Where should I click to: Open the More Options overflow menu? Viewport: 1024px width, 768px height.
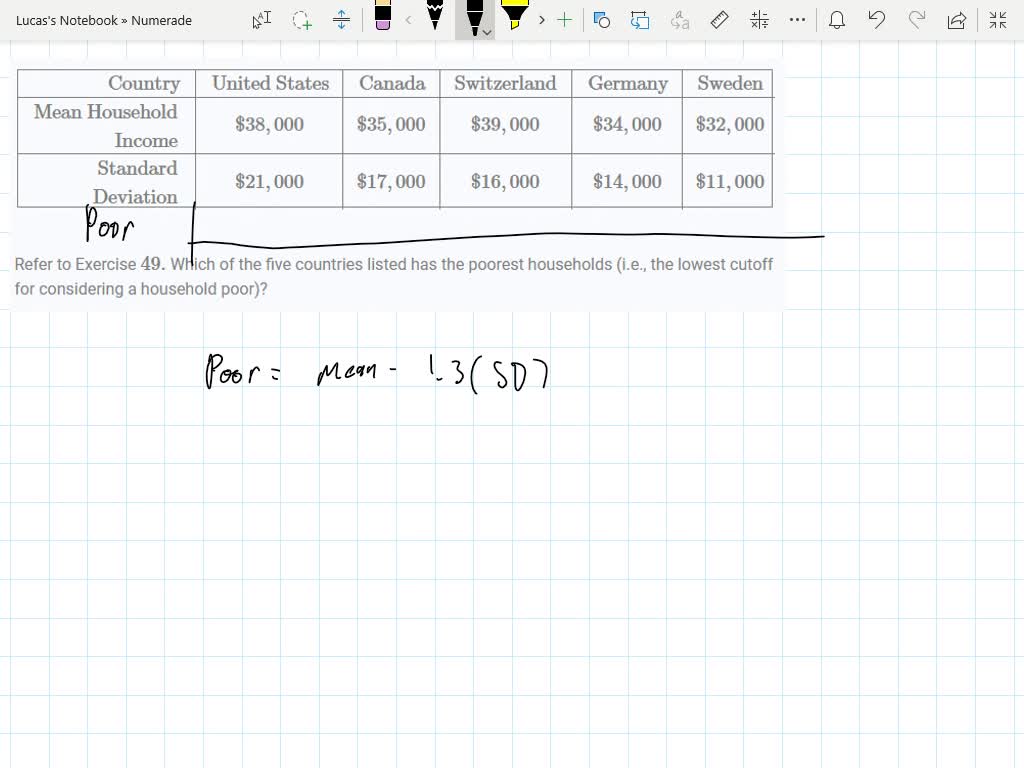click(795, 19)
